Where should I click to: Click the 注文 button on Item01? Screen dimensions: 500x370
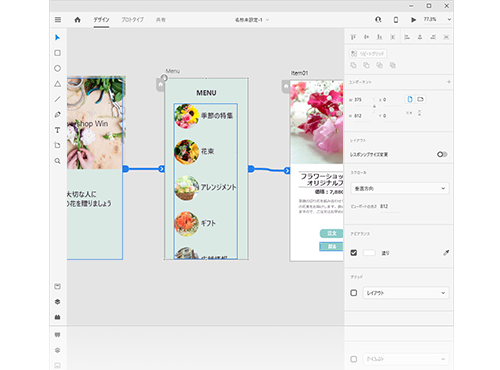point(331,233)
